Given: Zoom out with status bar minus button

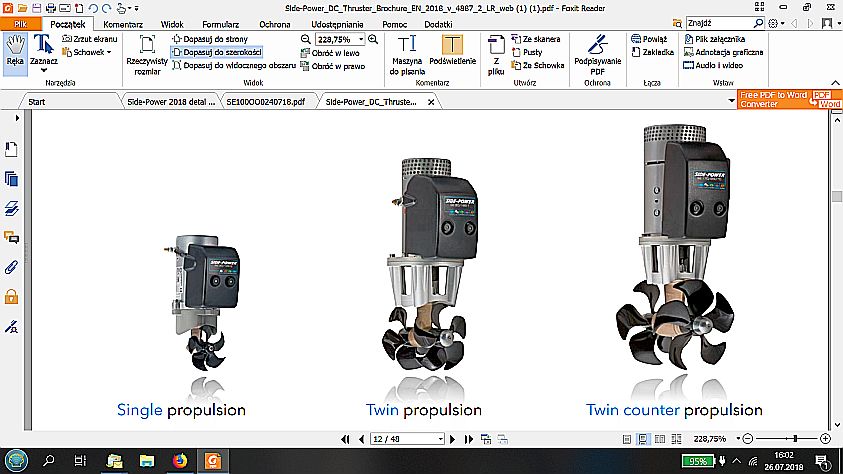Looking at the screenshot, I should [x=747, y=439].
